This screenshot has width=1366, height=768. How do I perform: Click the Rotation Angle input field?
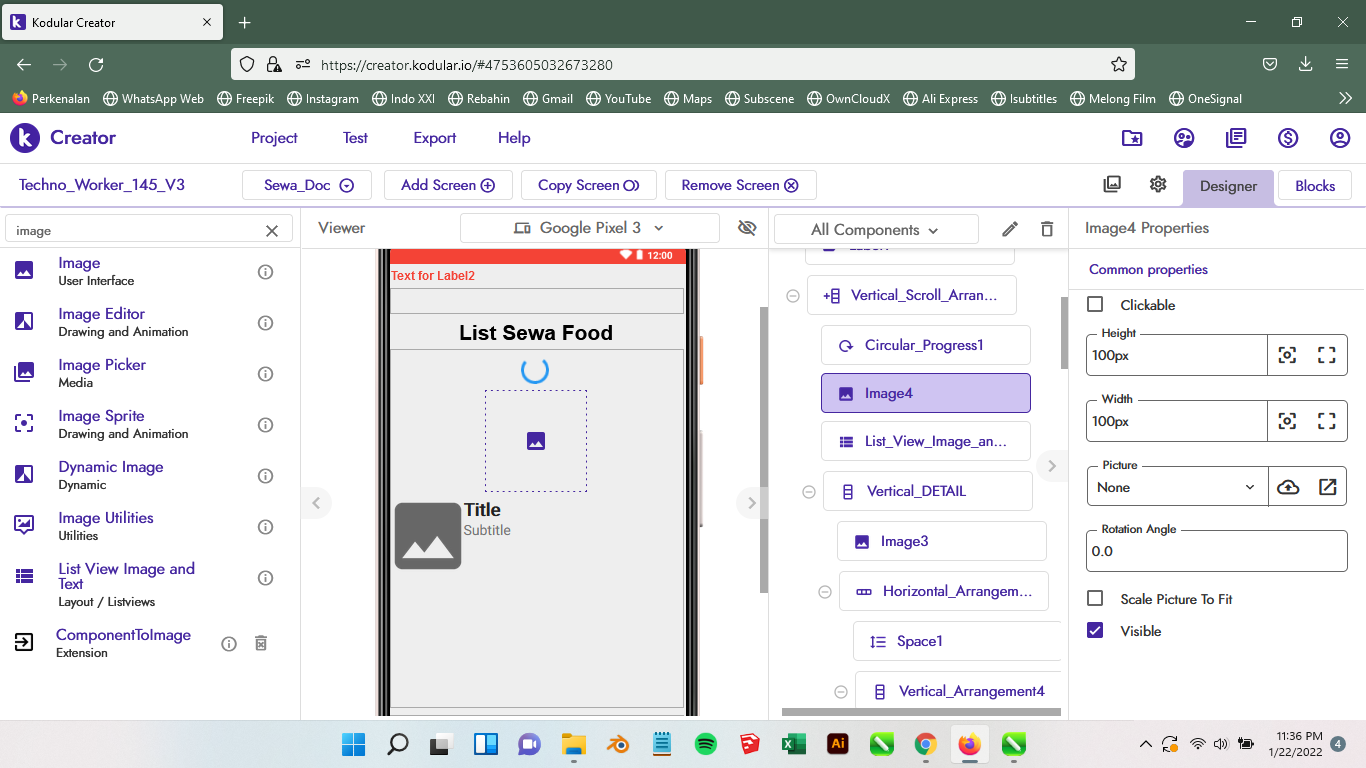1216,551
